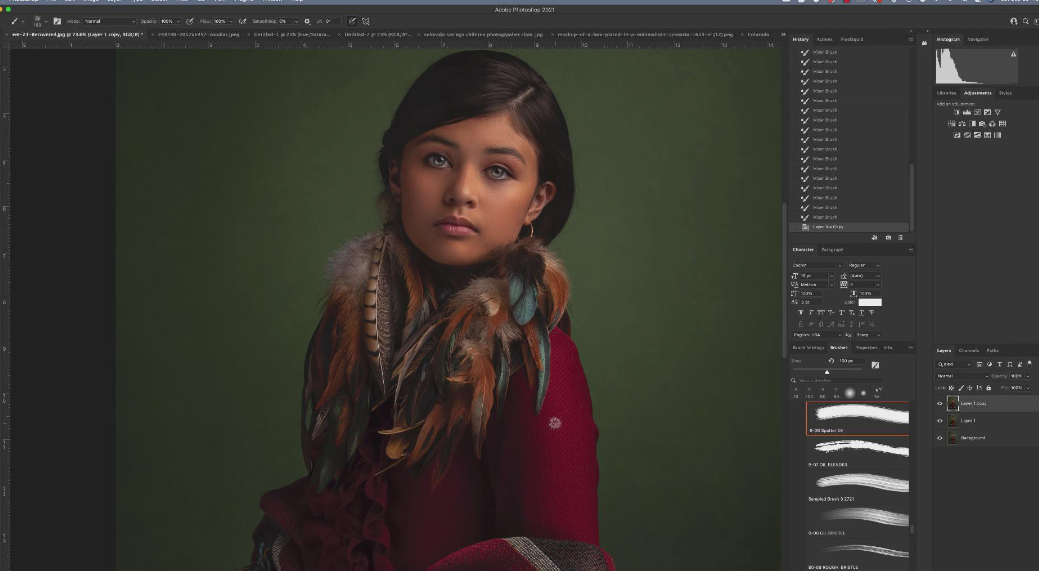This screenshot has width=1039, height=571.
Task: Switch to the Actions tab
Action: click(x=825, y=39)
